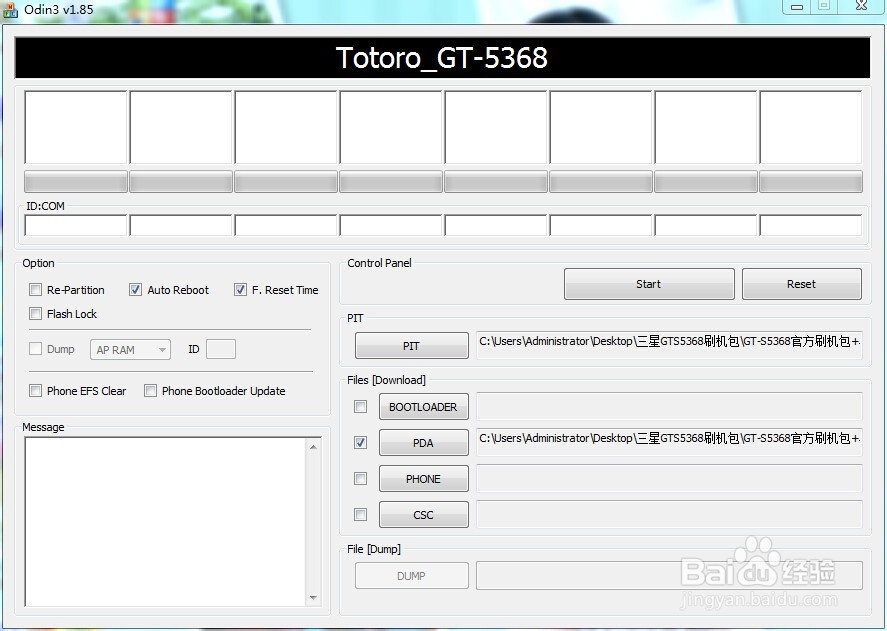Choose a BOOTLOADER file

point(424,407)
